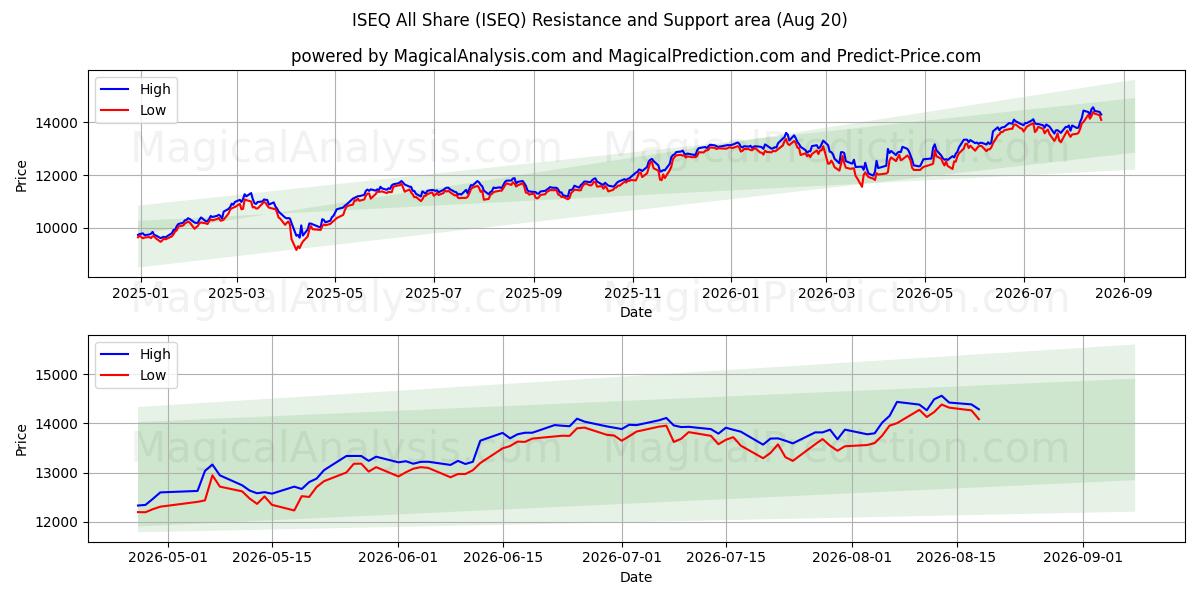Click the April 2025 low dip on the top chart
Viewport: 1200px width, 600px height.
pos(296,247)
